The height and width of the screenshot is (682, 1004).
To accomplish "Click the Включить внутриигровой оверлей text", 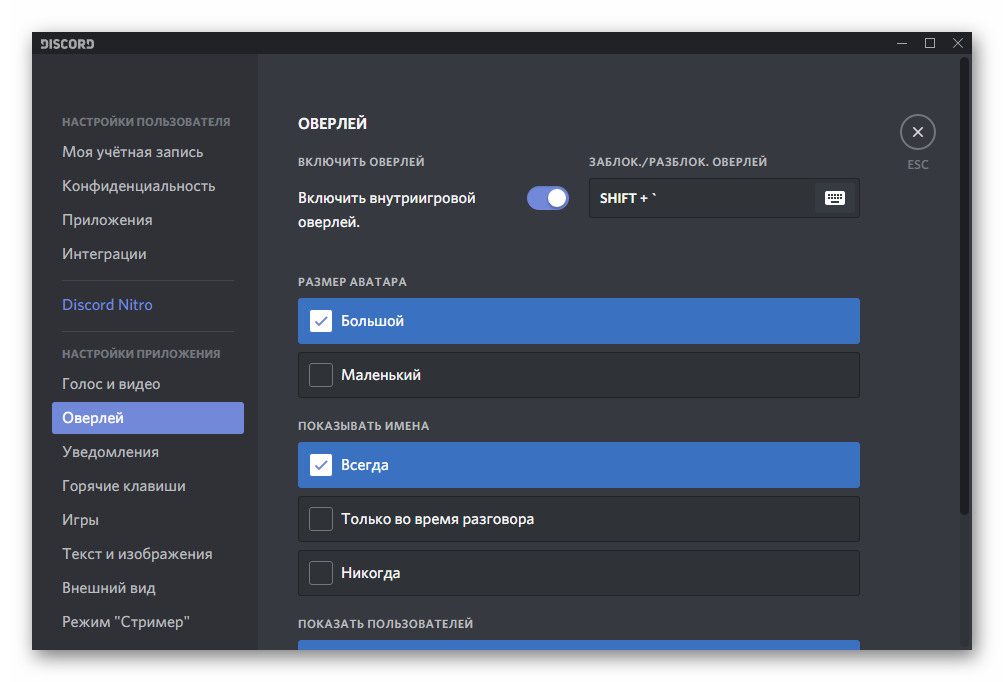I will [x=387, y=210].
